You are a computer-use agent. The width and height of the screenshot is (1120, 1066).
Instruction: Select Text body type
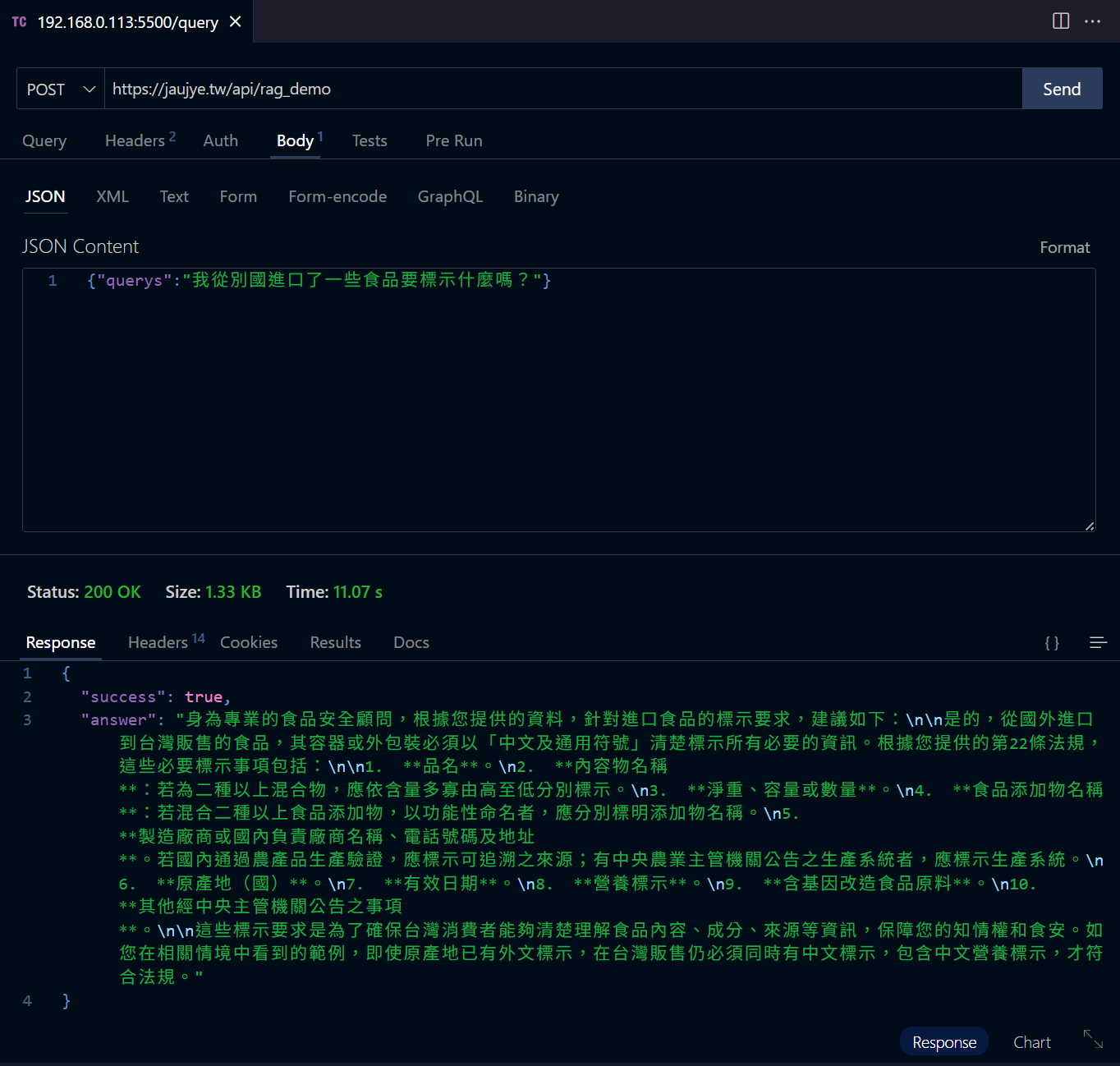click(174, 196)
